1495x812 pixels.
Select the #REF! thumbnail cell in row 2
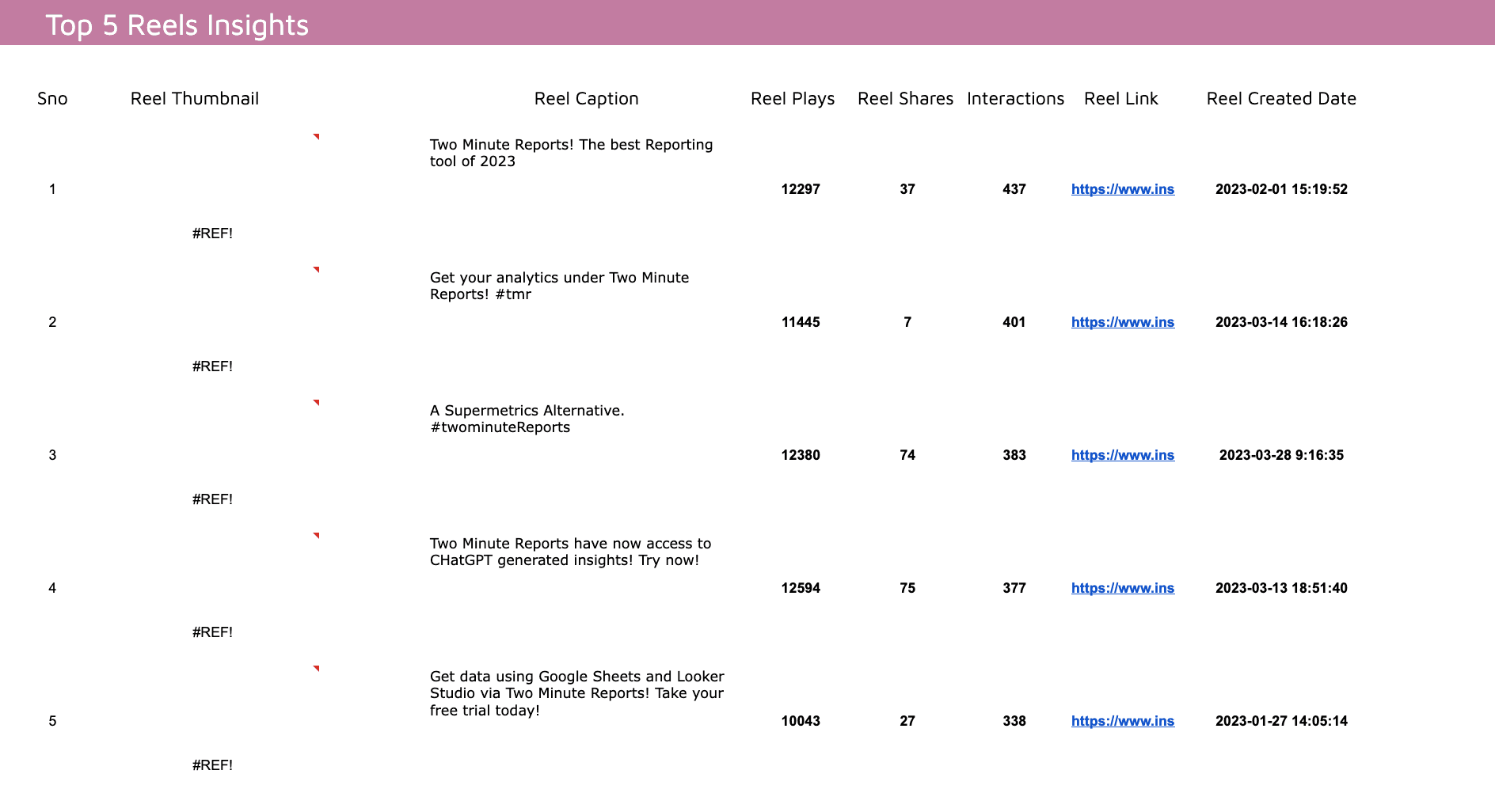click(212, 366)
